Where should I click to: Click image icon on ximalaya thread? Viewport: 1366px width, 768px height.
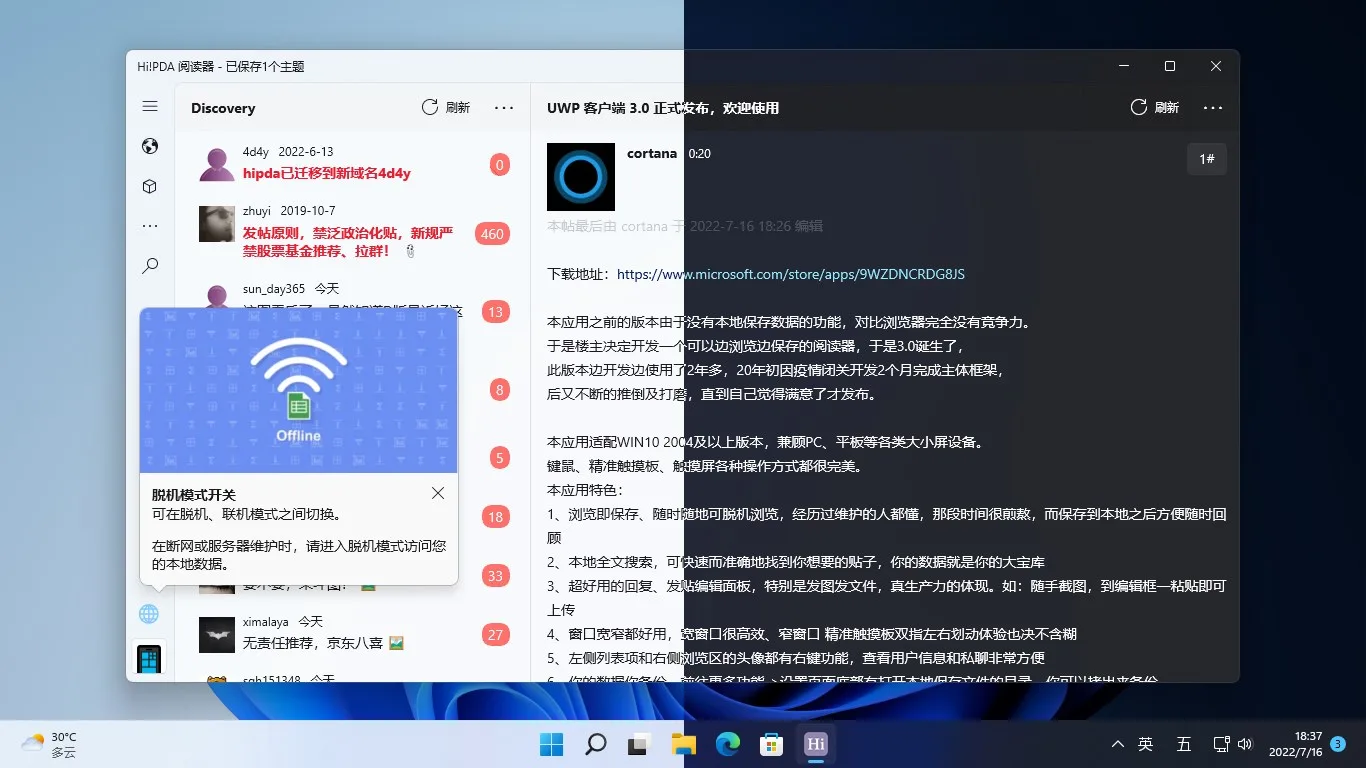tap(396, 642)
